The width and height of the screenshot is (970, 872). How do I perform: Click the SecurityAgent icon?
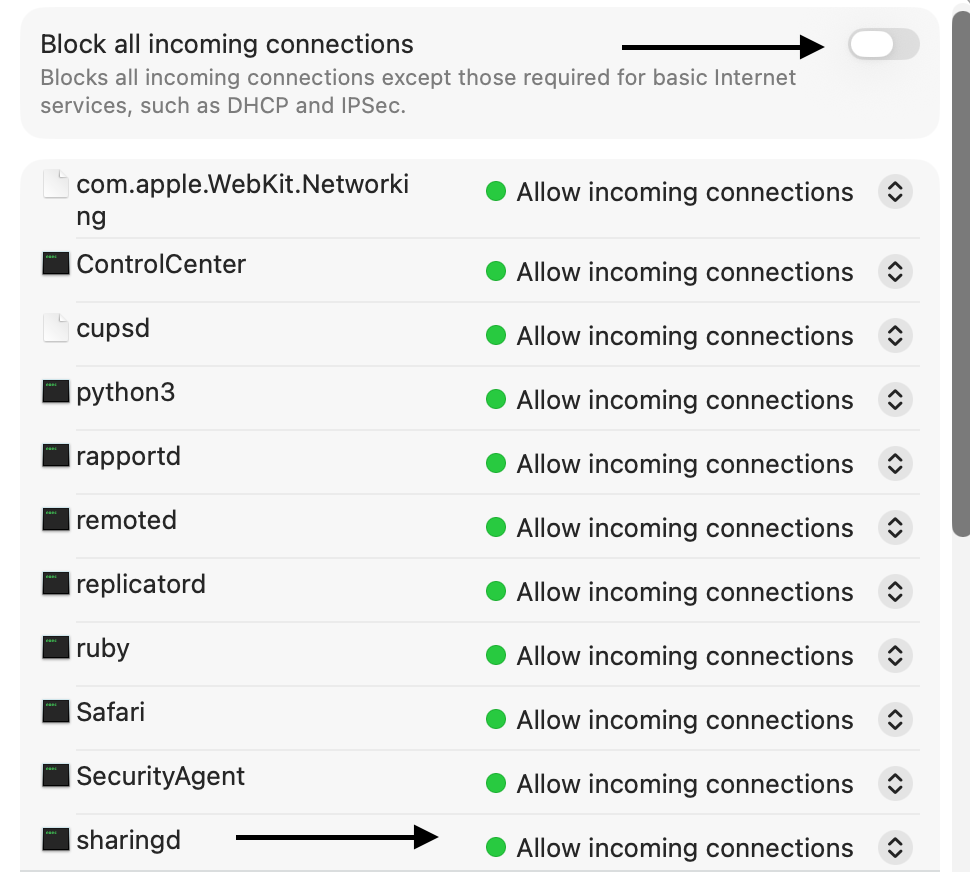56,776
